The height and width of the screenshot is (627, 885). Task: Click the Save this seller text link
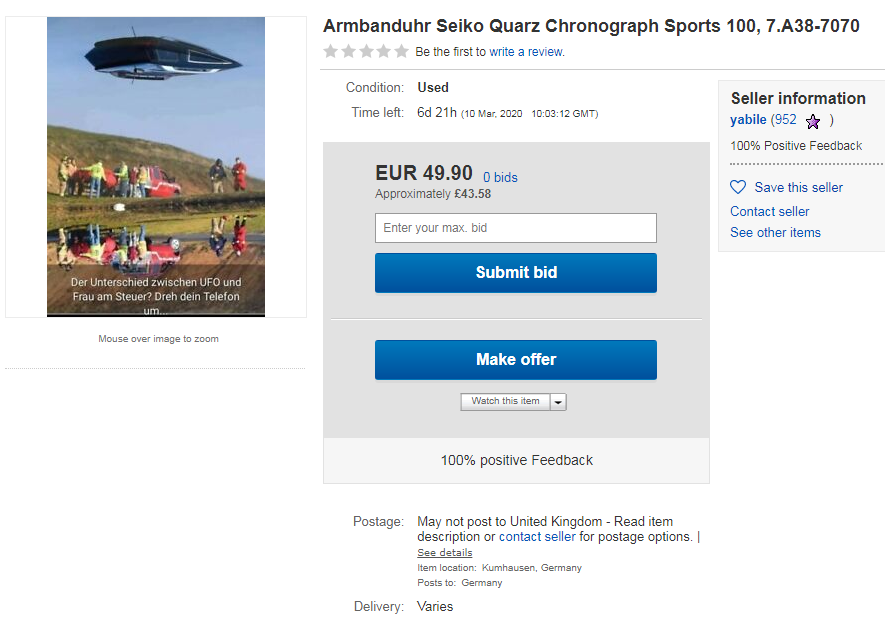798,187
